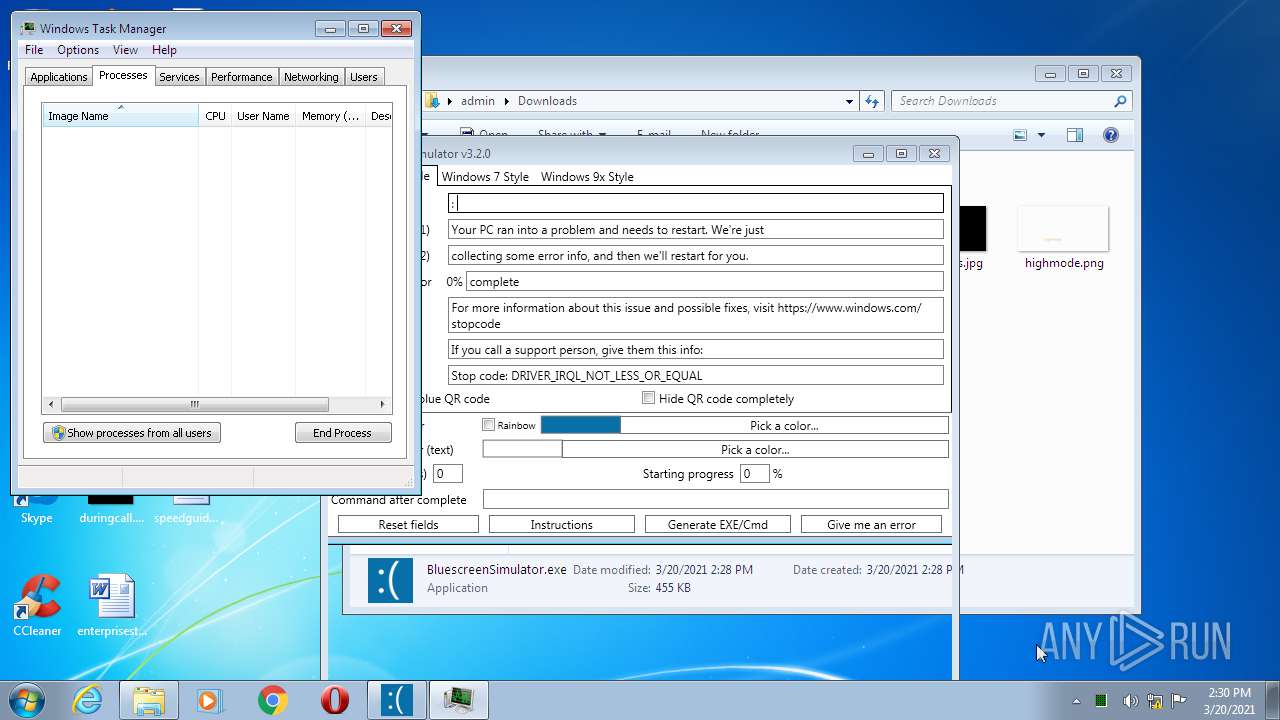Pick a color for the blue background
The image size is (1280, 720).
click(x=784, y=425)
